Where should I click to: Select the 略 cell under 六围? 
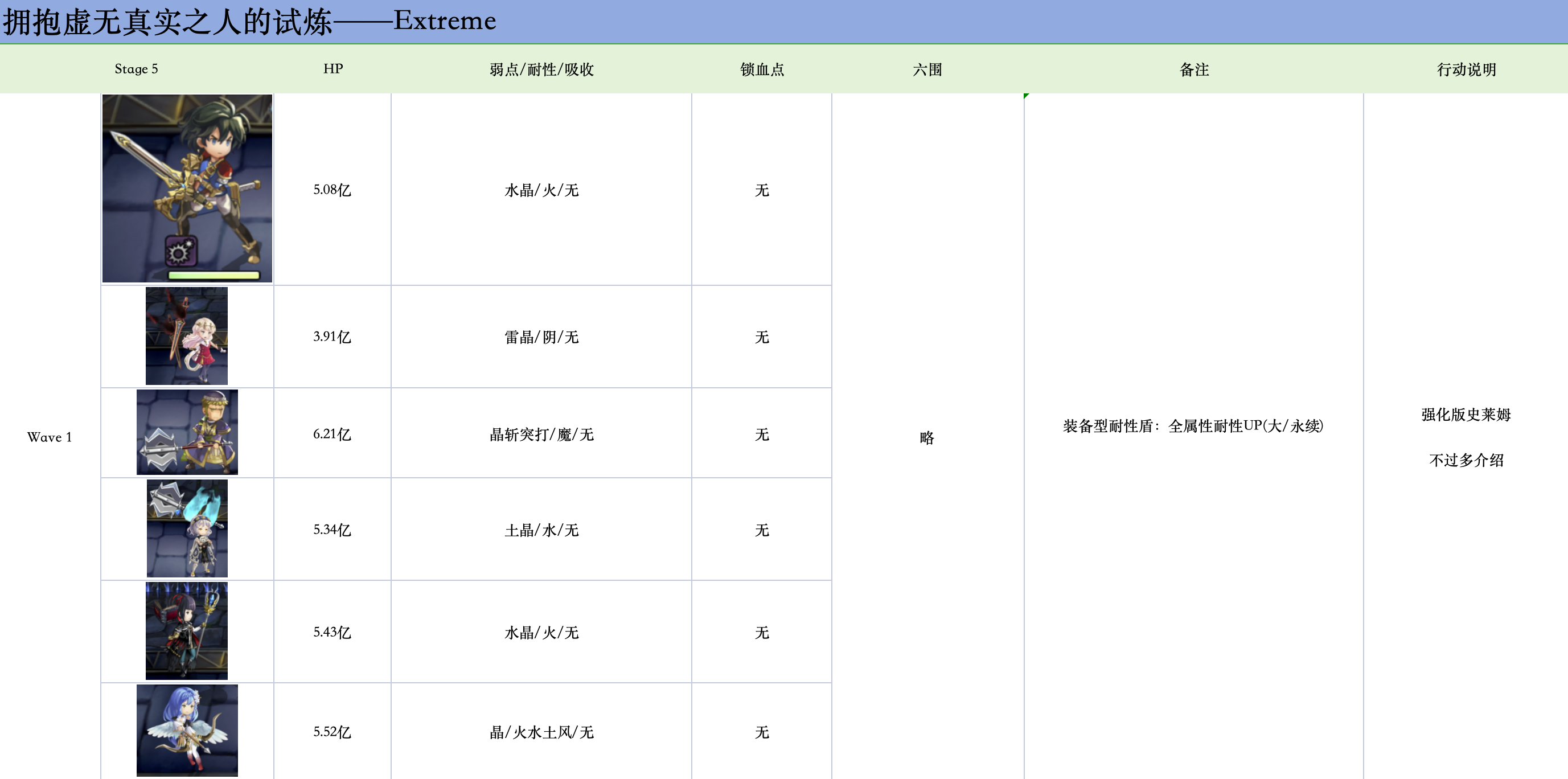click(927, 437)
